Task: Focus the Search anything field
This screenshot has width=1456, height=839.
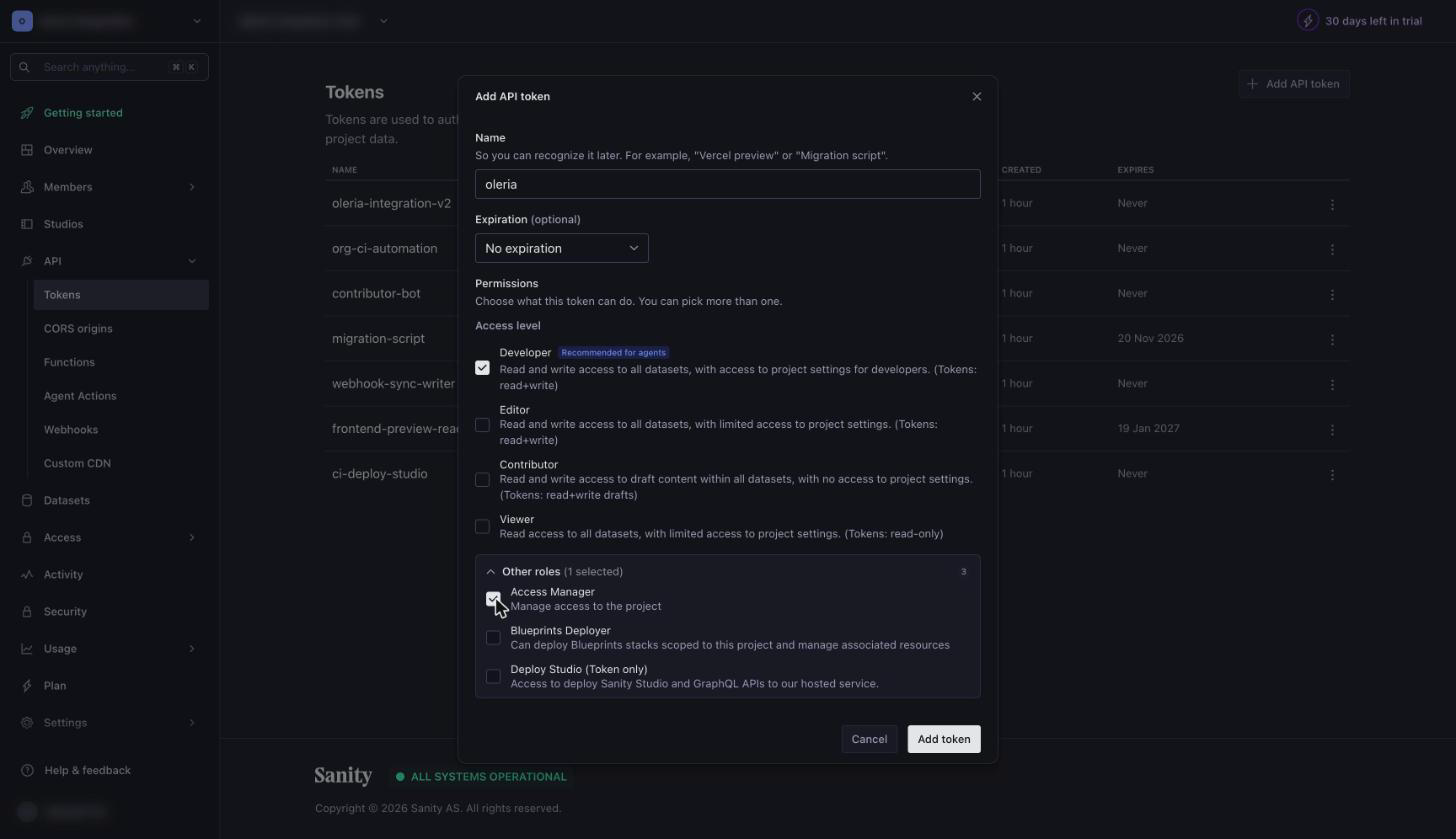Action: [x=109, y=67]
